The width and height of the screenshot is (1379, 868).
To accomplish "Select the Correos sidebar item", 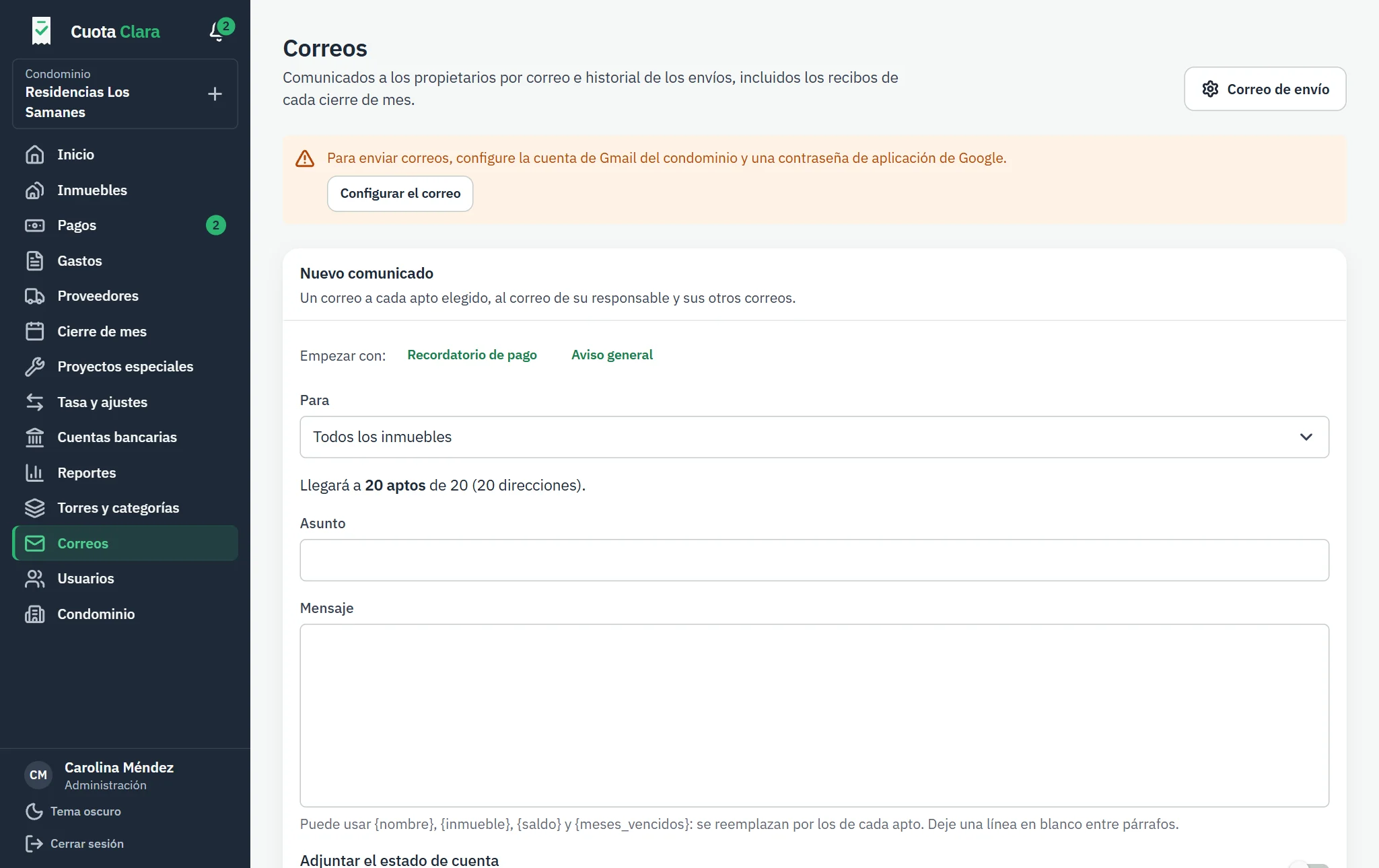I will click(x=125, y=543).
